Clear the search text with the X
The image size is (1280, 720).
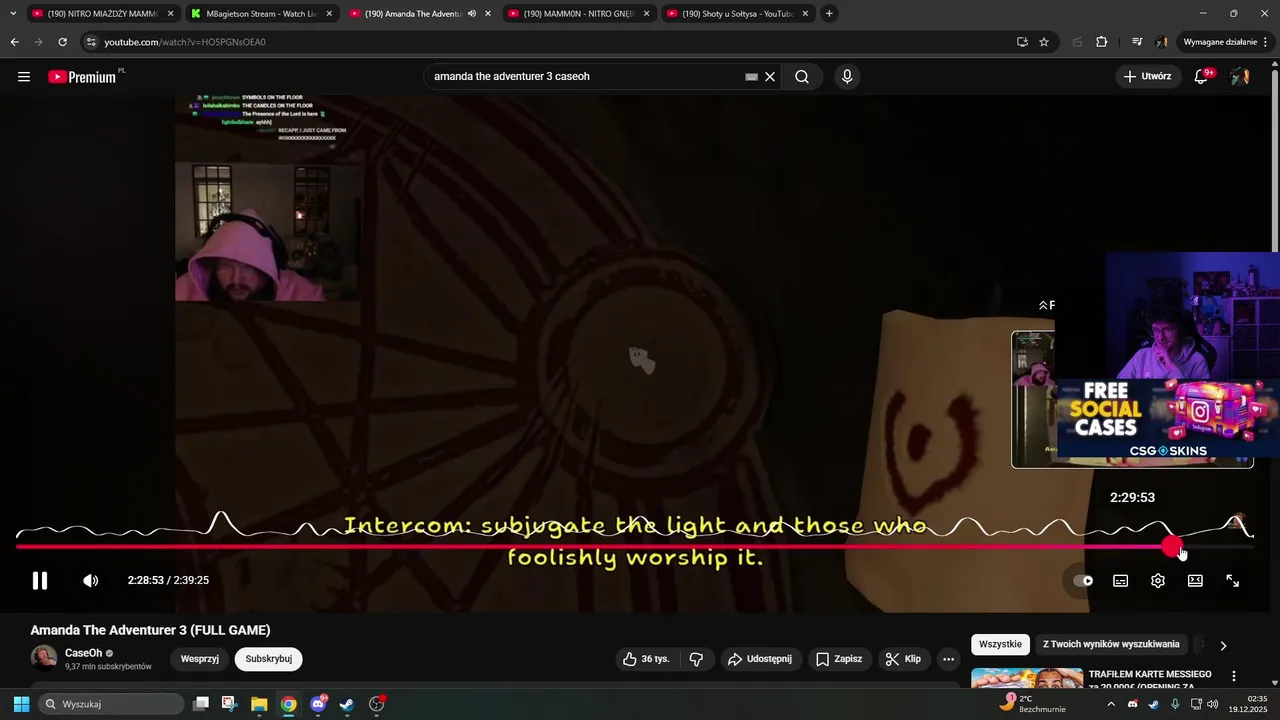coord(770,77)
